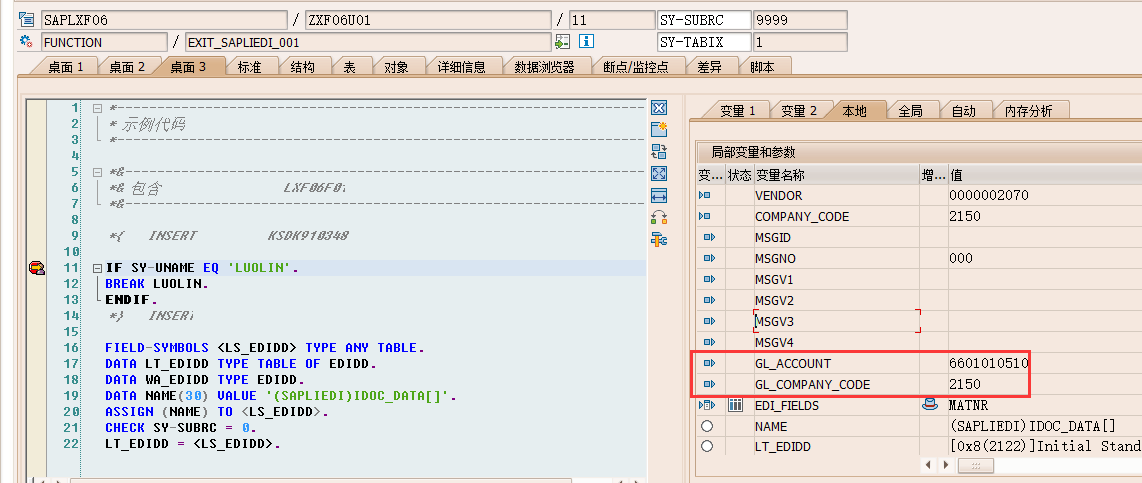1142x483 pixels.
Task: Click the right arrow of the horizontal scrollbar
Action: [946, 465]
